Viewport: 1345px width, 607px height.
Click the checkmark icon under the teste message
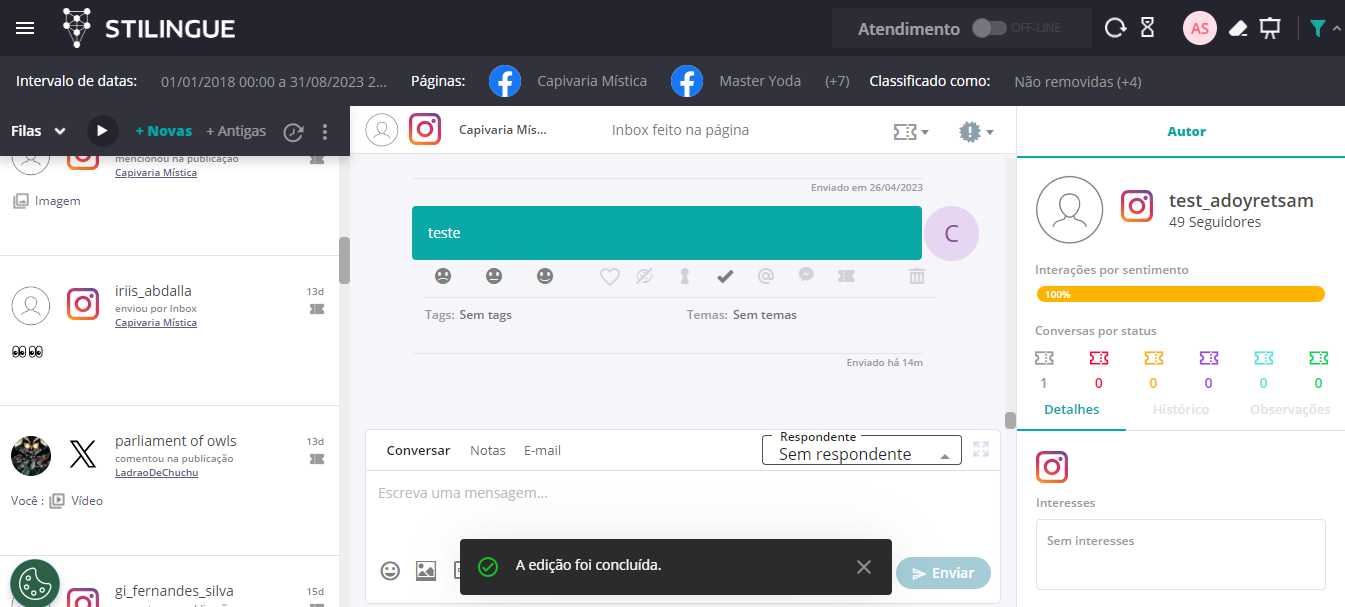(725, 276)
